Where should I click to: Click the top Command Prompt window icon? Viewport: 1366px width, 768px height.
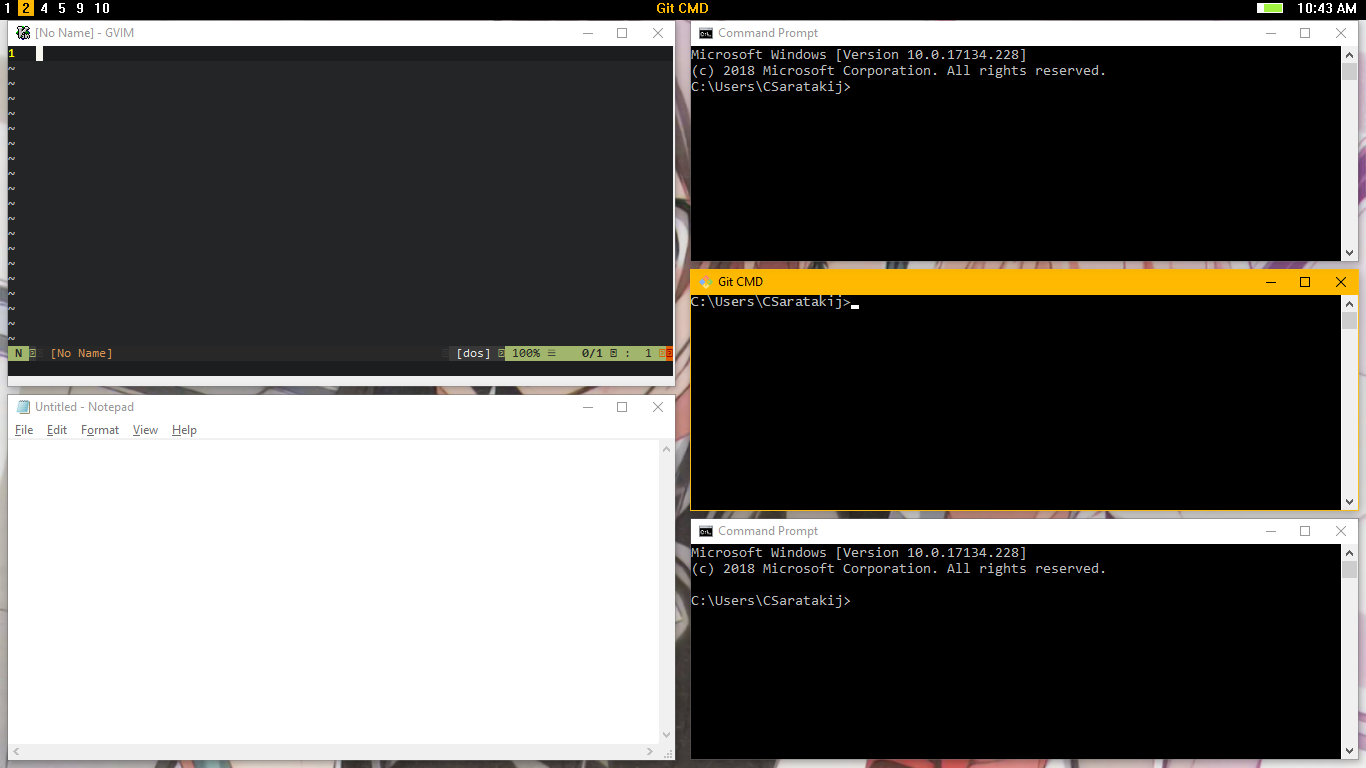click(x=706, y=33)
